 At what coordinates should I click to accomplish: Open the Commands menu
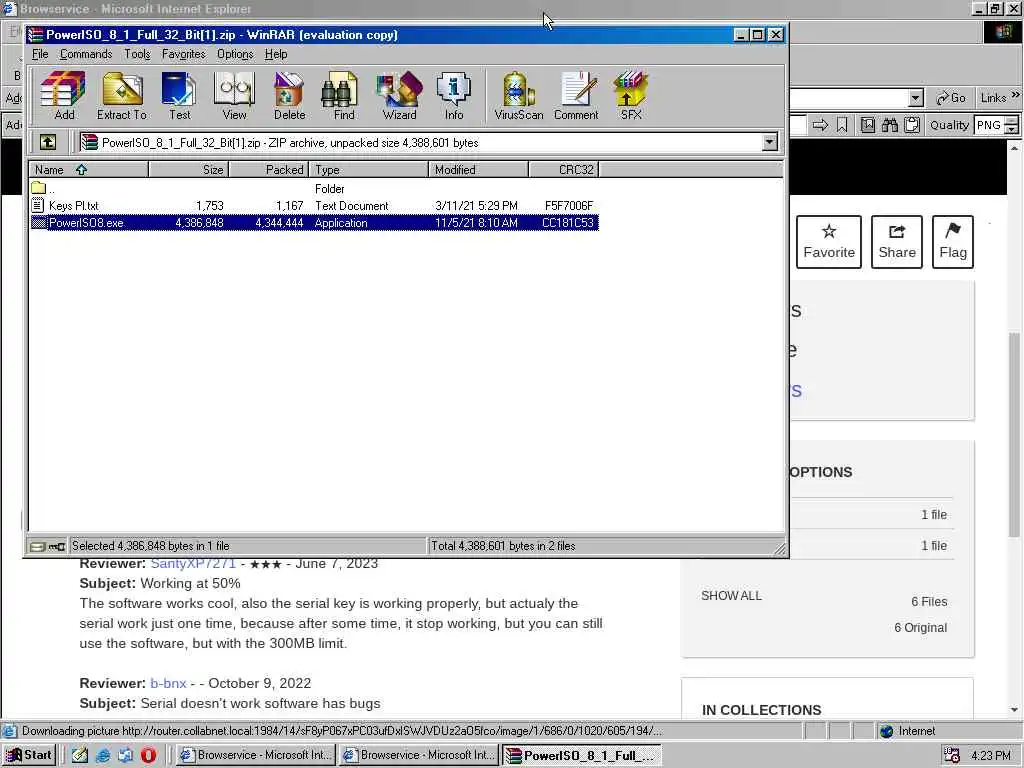[86, 54]
